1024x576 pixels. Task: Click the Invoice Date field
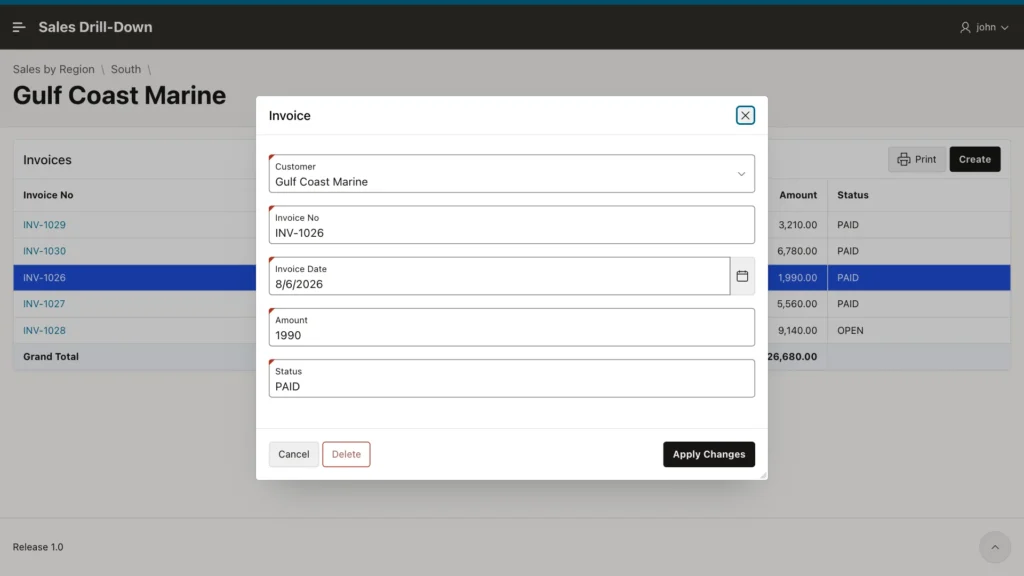pyautogui.click(x=499, y=276)
